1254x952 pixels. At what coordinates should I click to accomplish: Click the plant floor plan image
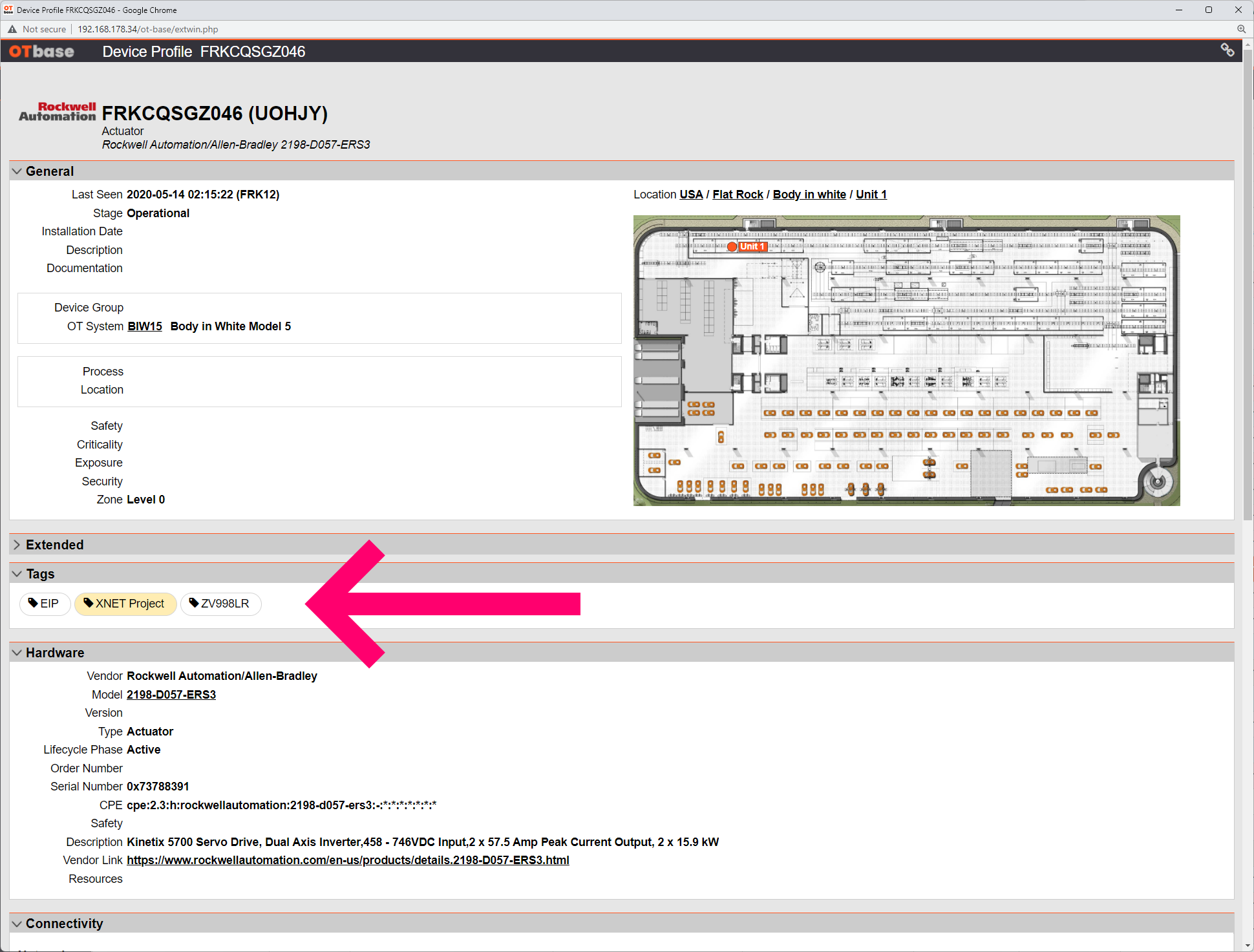(x=906, y=361)
